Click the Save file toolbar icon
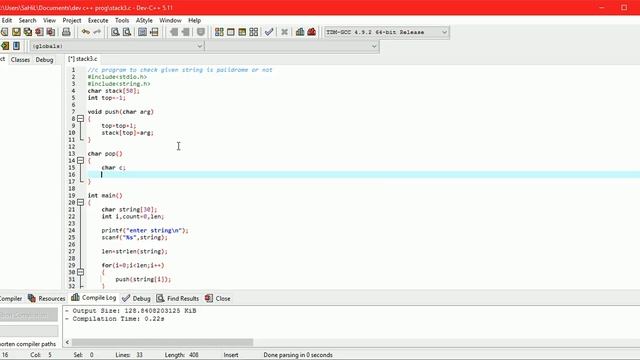This screenshot has height=360, width=640. [16, 32]
